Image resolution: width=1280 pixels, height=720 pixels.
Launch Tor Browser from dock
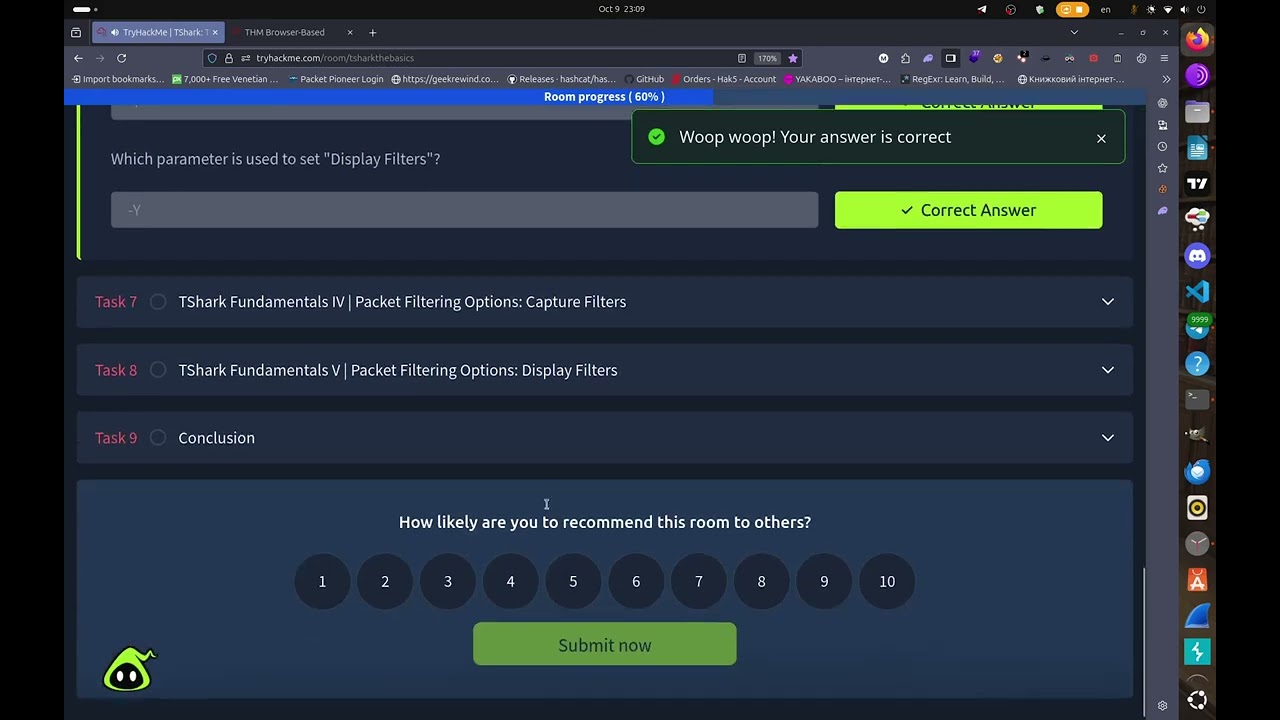(1197, 76)
